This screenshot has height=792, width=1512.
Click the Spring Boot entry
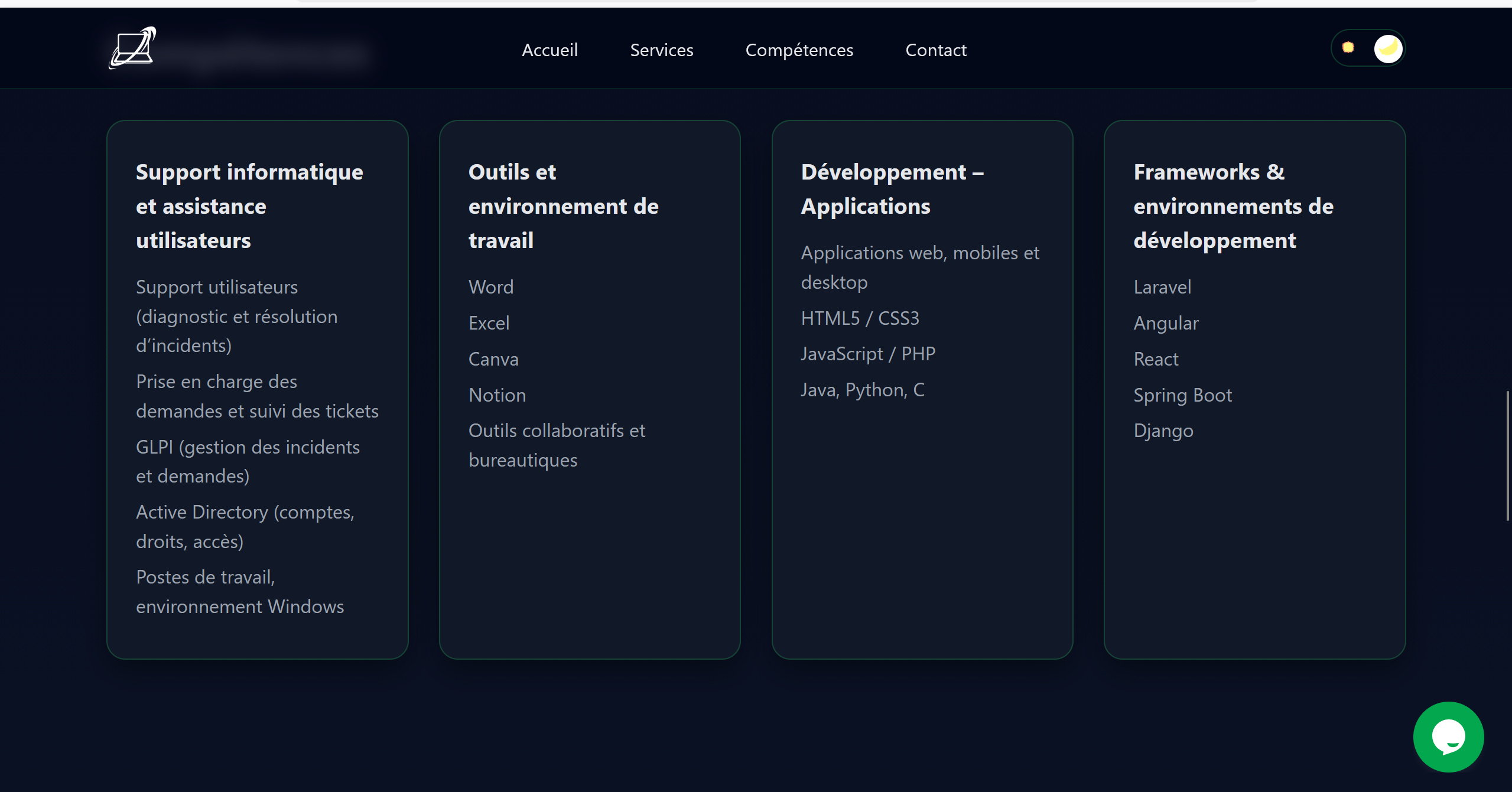pos(1182,395)
